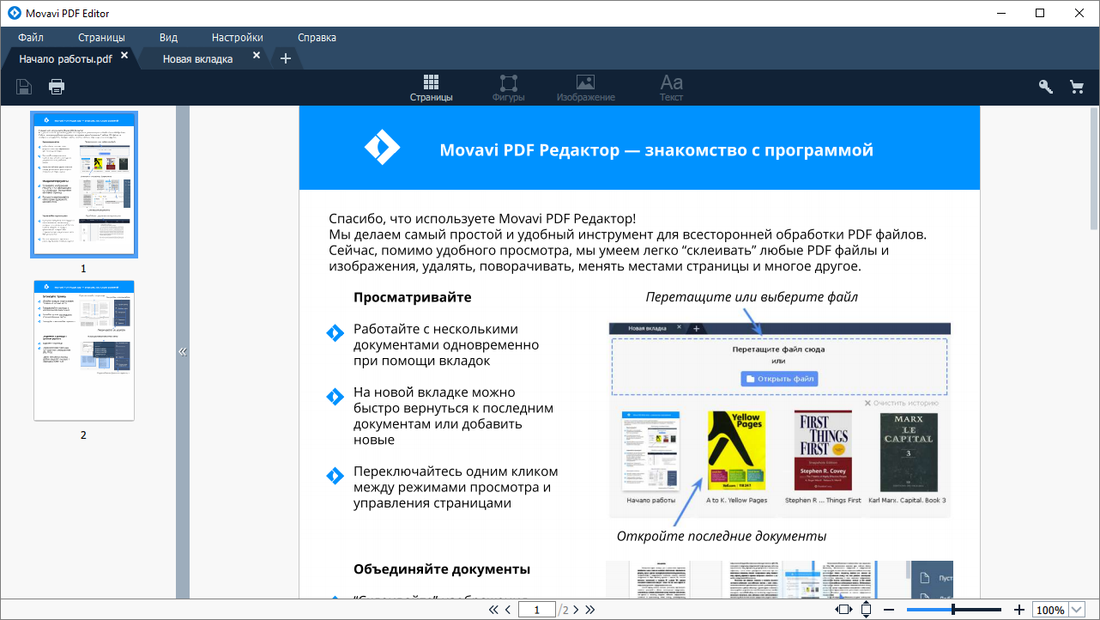Image resolution: width=1100 pixels, height=620 pixels.
Task: Go to the next page
Action: pyautogui.click(x=576, y=609)
